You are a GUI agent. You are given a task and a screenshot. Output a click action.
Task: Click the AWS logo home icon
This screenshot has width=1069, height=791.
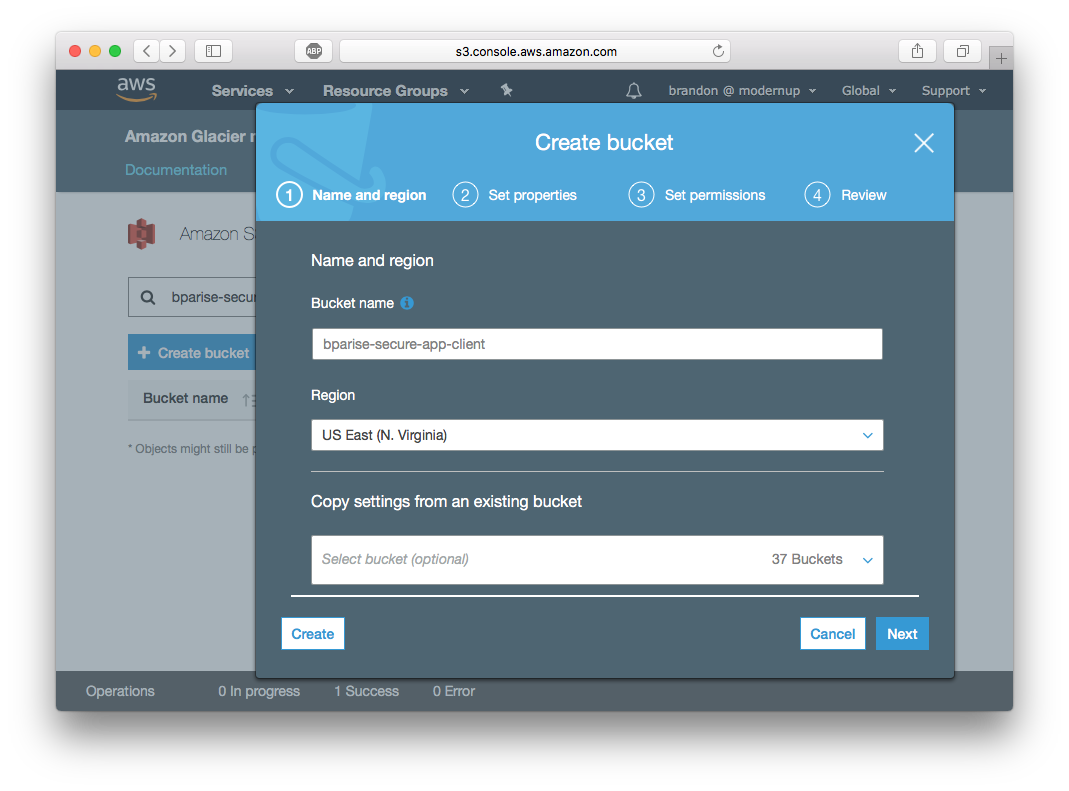coord(136,89)
